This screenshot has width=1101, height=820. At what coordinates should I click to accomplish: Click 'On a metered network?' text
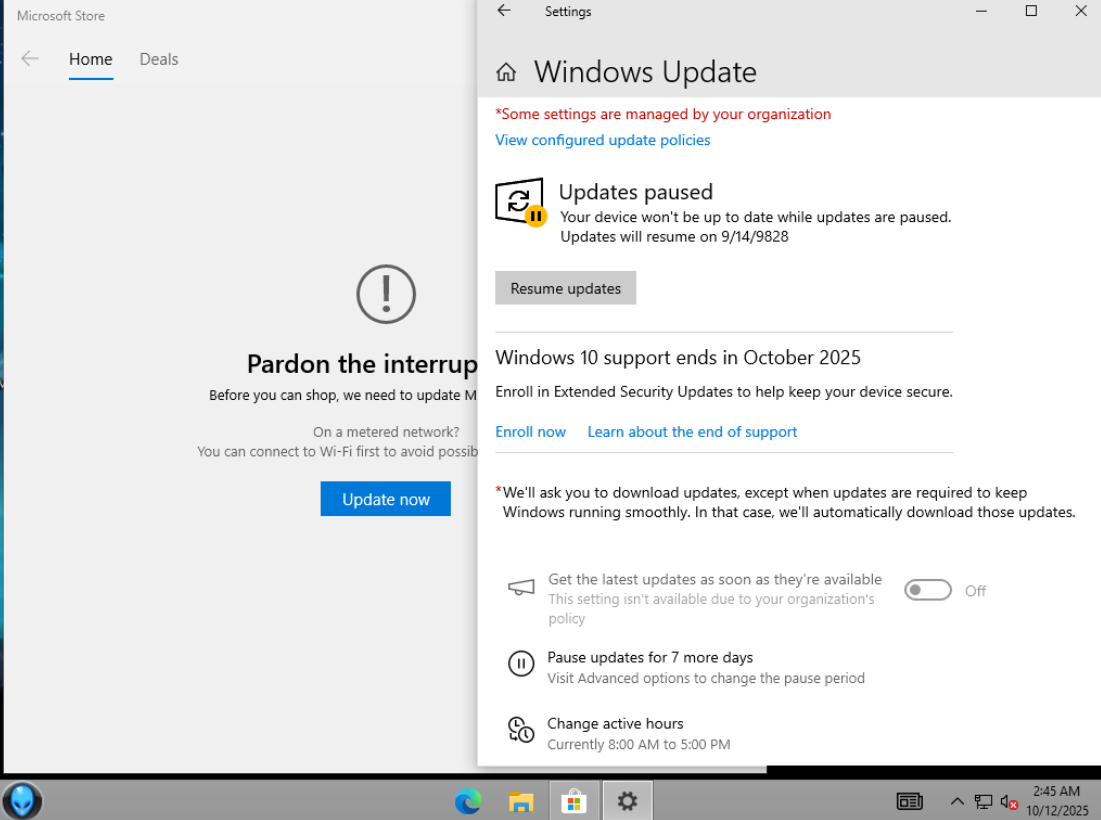(385, 432)
